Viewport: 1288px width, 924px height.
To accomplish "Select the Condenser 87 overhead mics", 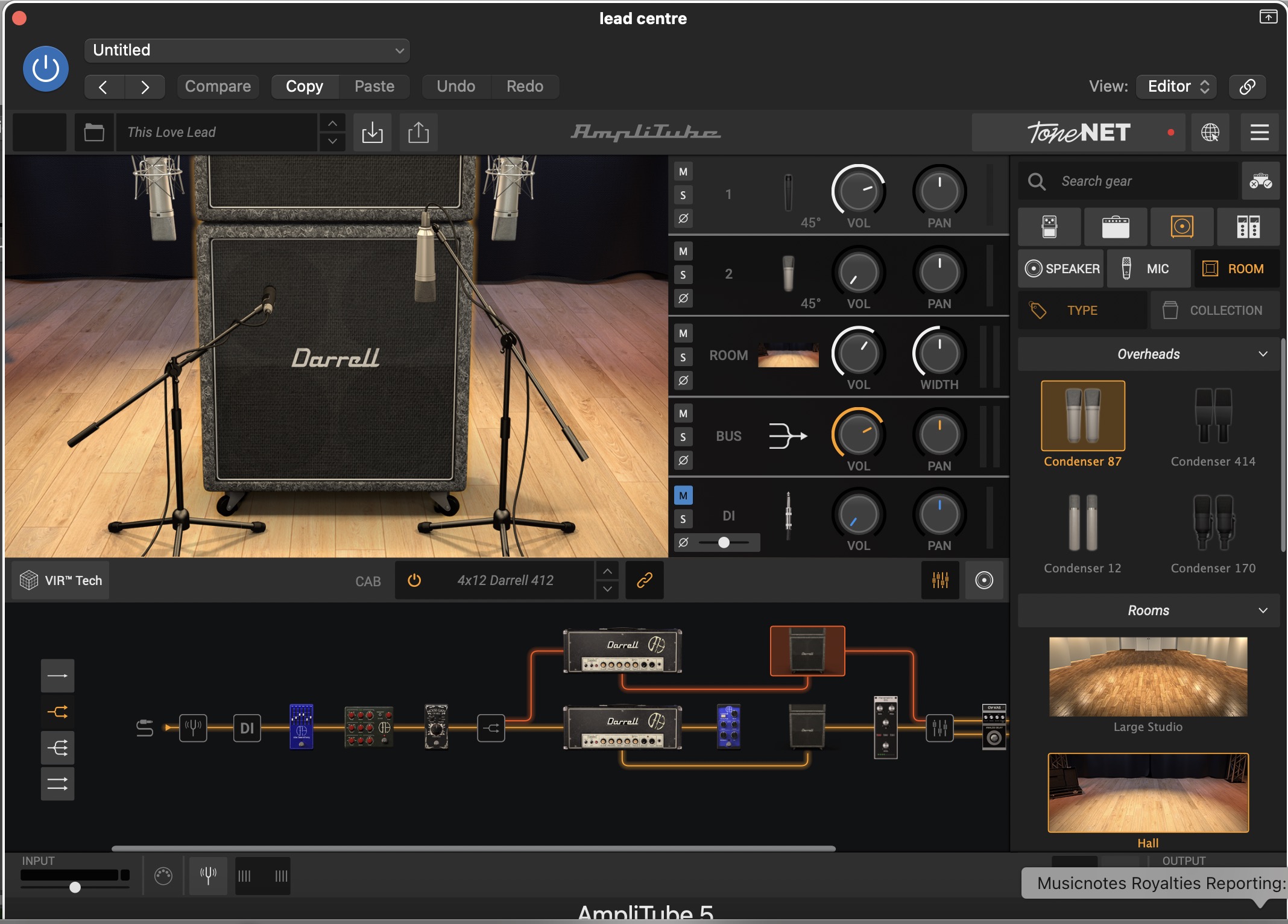I will coord(1083,416).
